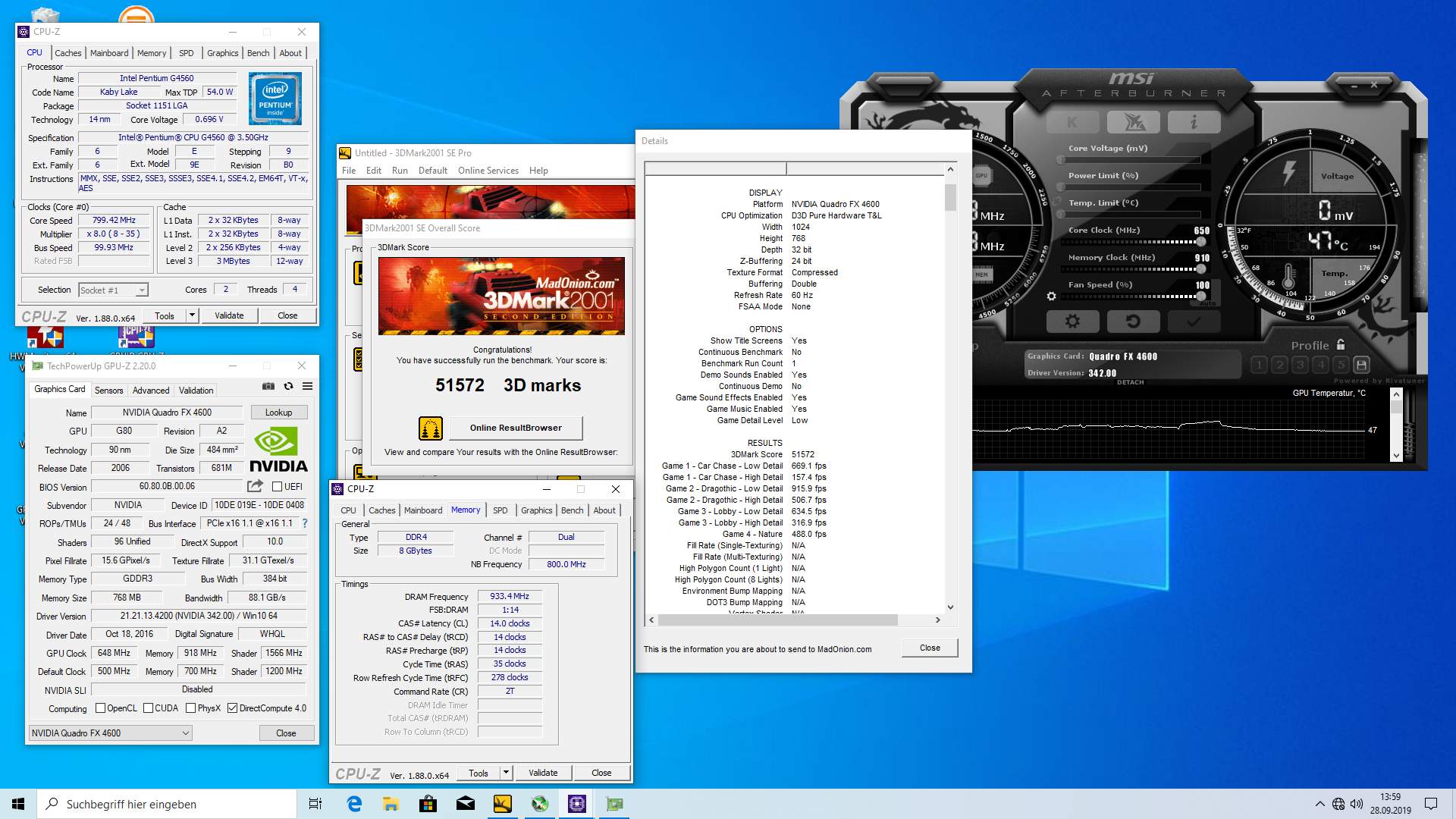Click the 3DMark result browser yellow icon
Screen dimensions: 1456x819
coord(430,428)
